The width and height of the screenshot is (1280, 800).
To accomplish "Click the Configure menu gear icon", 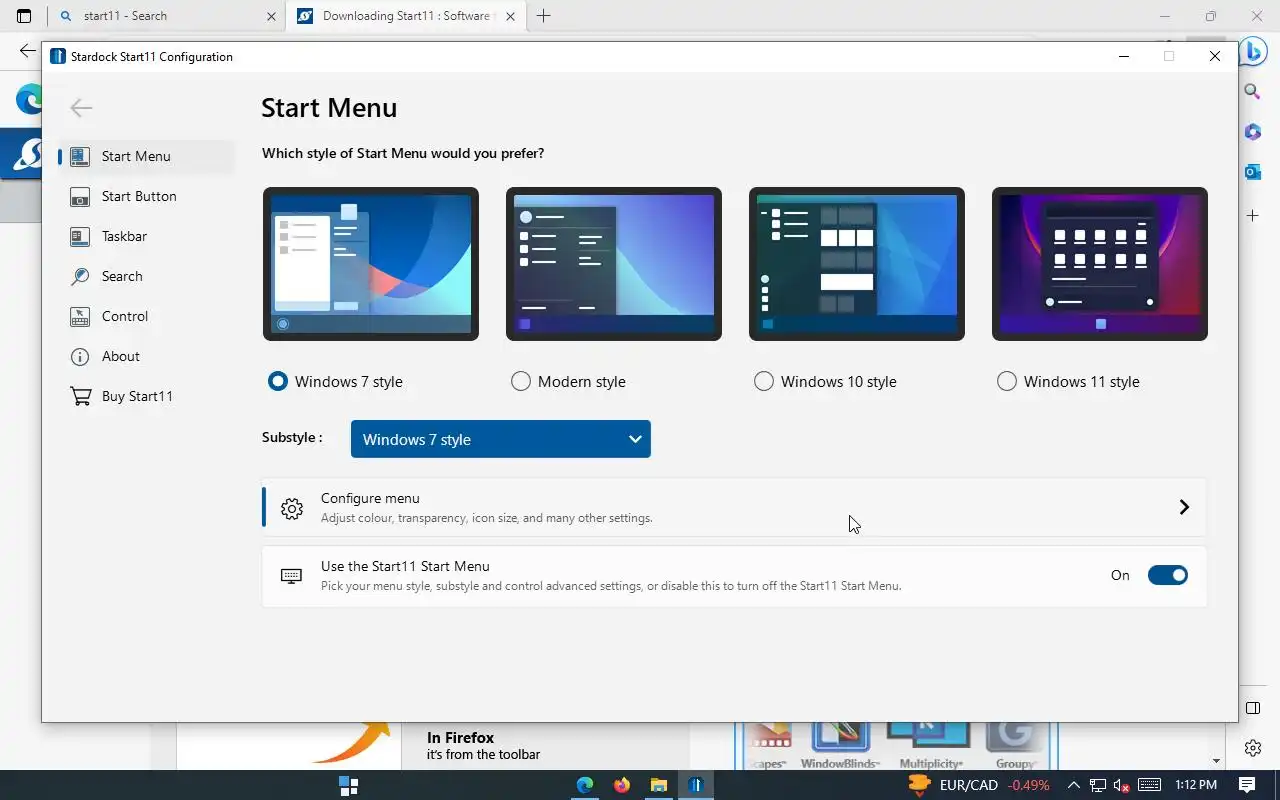I will pyautogui.click(x=292, y=508).
